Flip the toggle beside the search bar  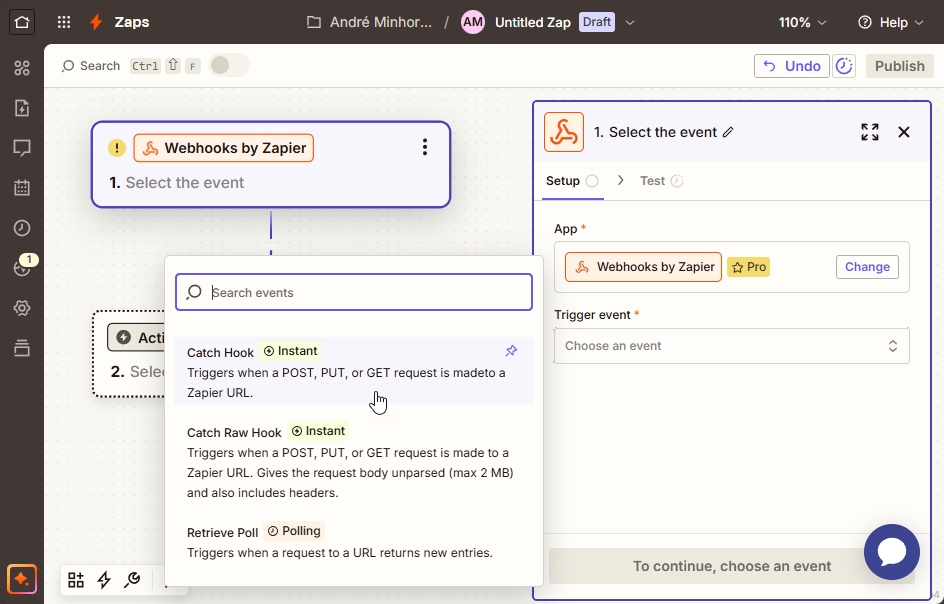tap(228, 65)
